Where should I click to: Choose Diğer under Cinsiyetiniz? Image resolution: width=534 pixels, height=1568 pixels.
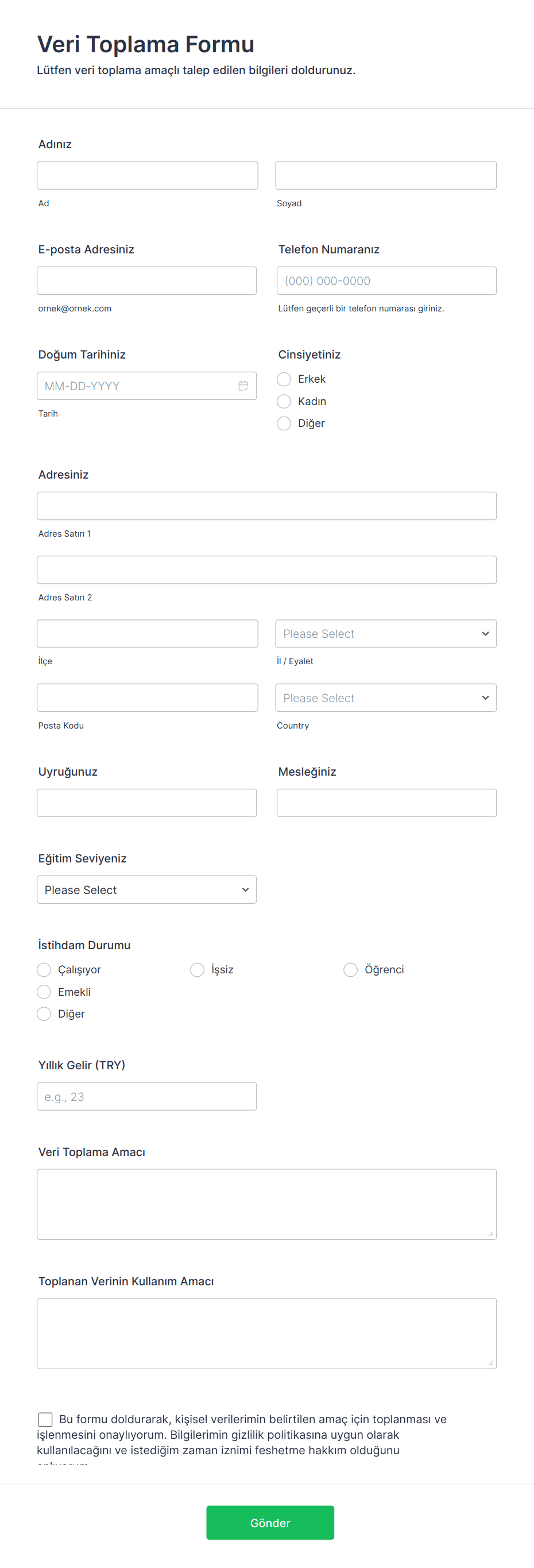pos(284,423)
